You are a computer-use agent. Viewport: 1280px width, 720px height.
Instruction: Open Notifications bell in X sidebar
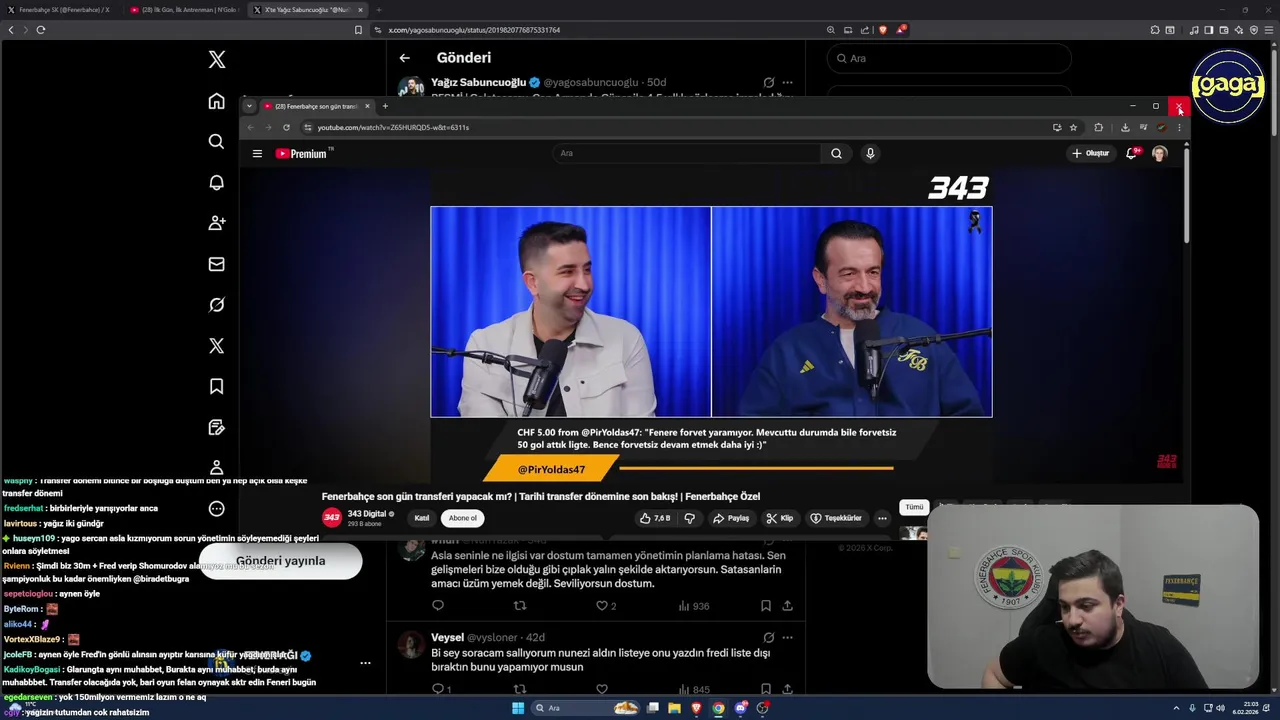click(216, 183)
